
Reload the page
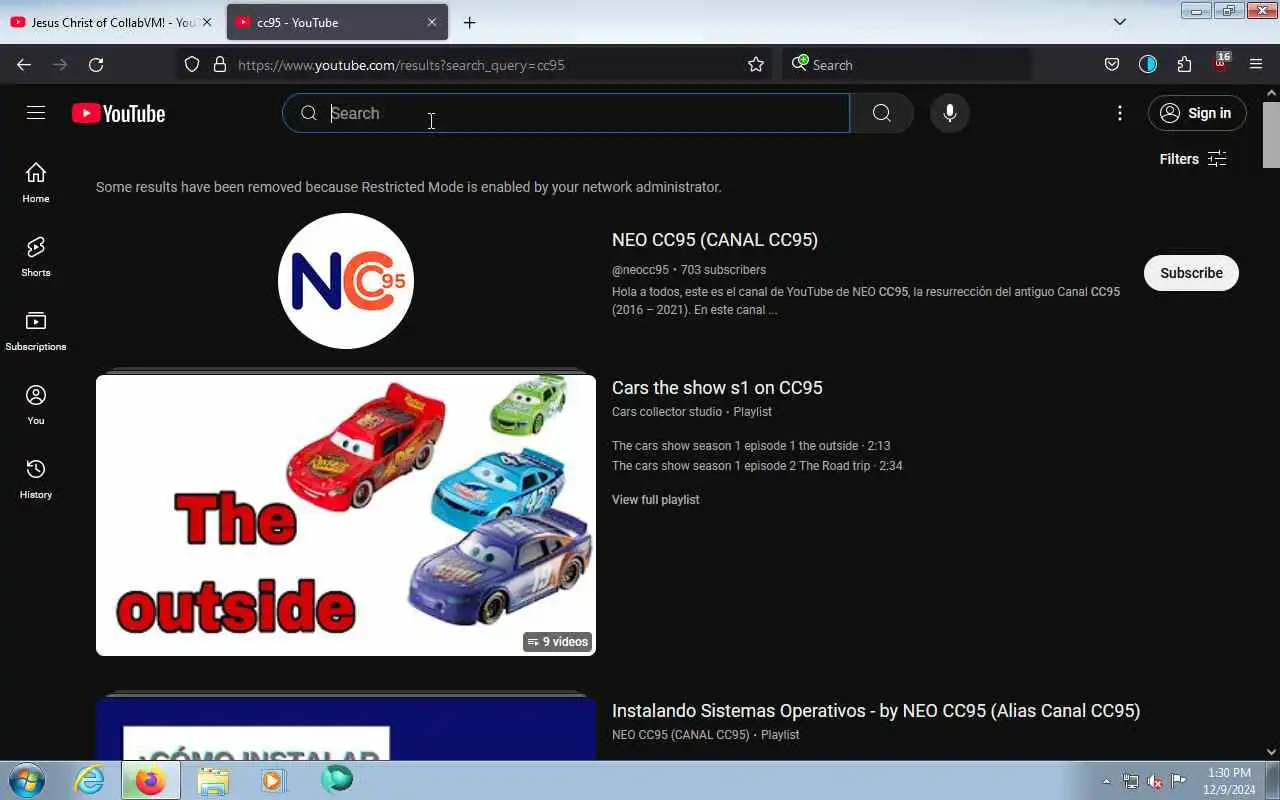tap(96, 65)
